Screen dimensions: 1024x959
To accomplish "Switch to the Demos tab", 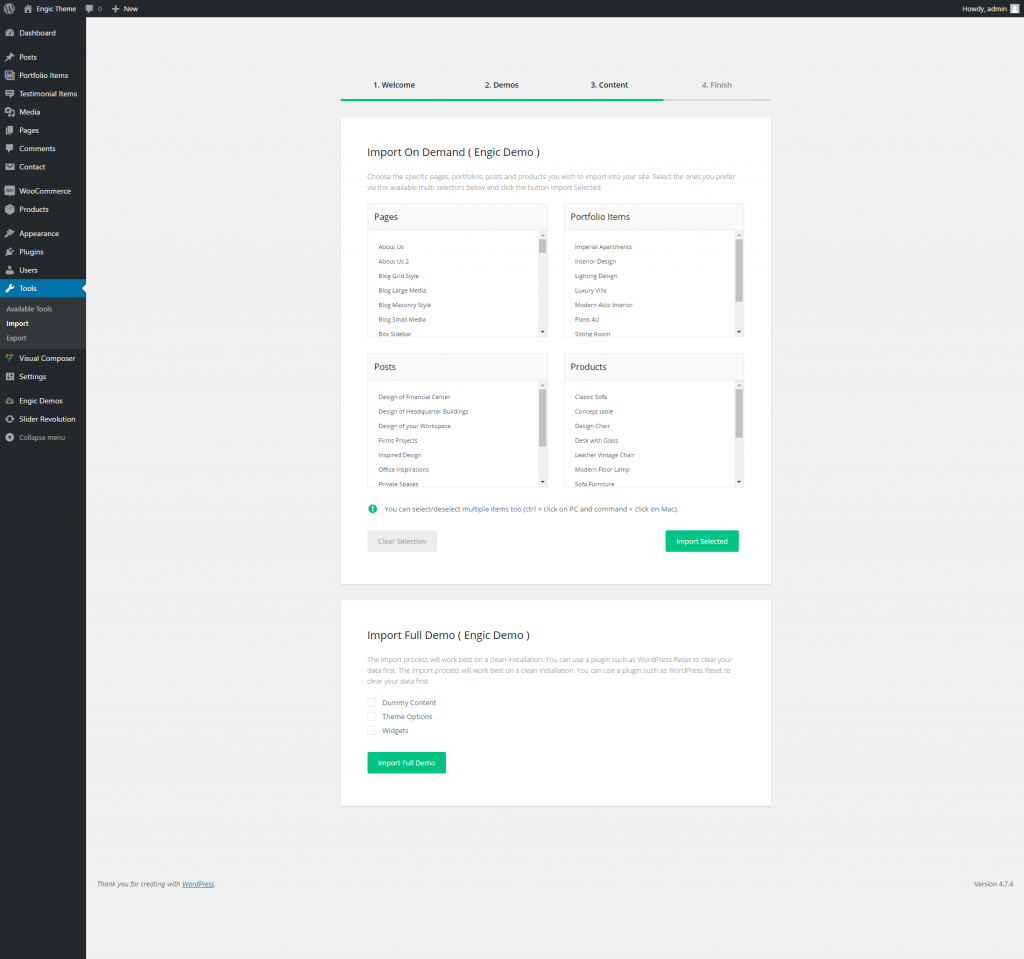I will click(x=501, y=85).
